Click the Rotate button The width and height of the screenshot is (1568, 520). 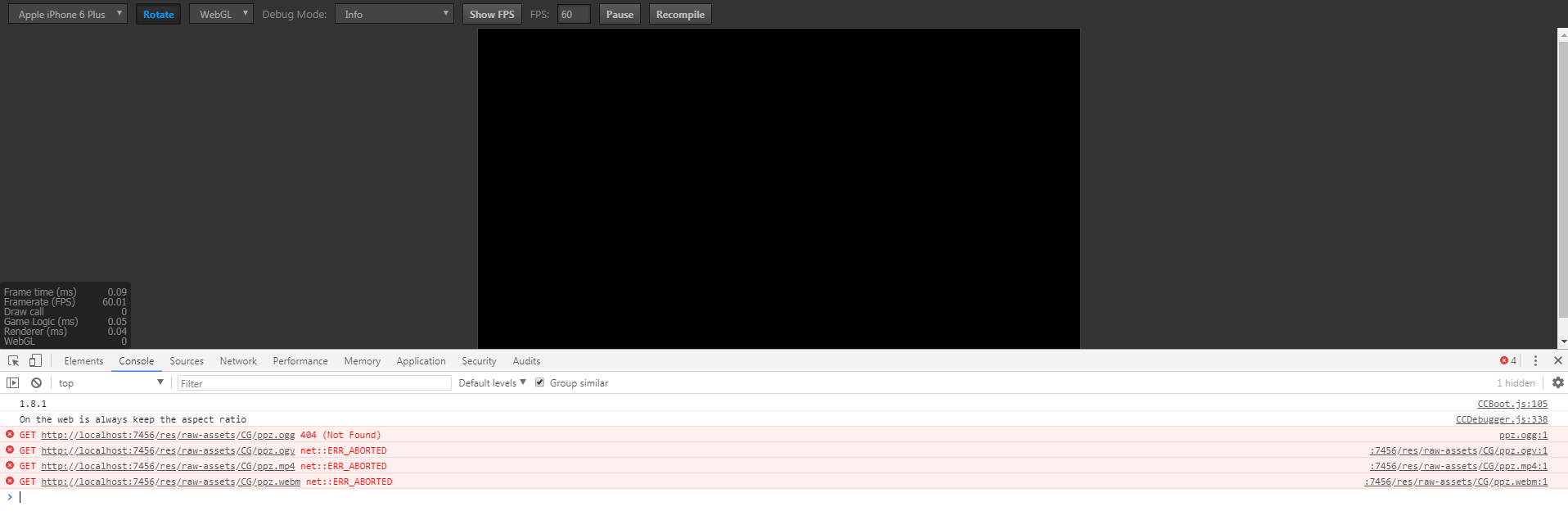pyautogui.click(x=158, y=14)
